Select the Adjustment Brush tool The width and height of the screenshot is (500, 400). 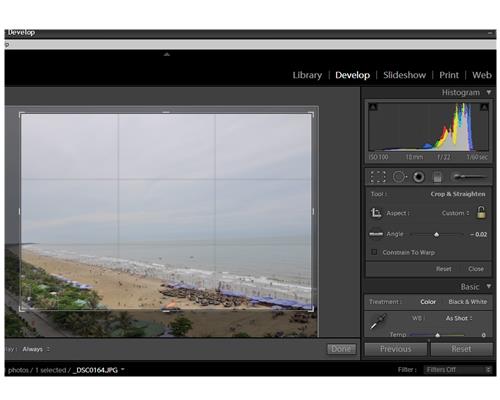coord(469,177)
